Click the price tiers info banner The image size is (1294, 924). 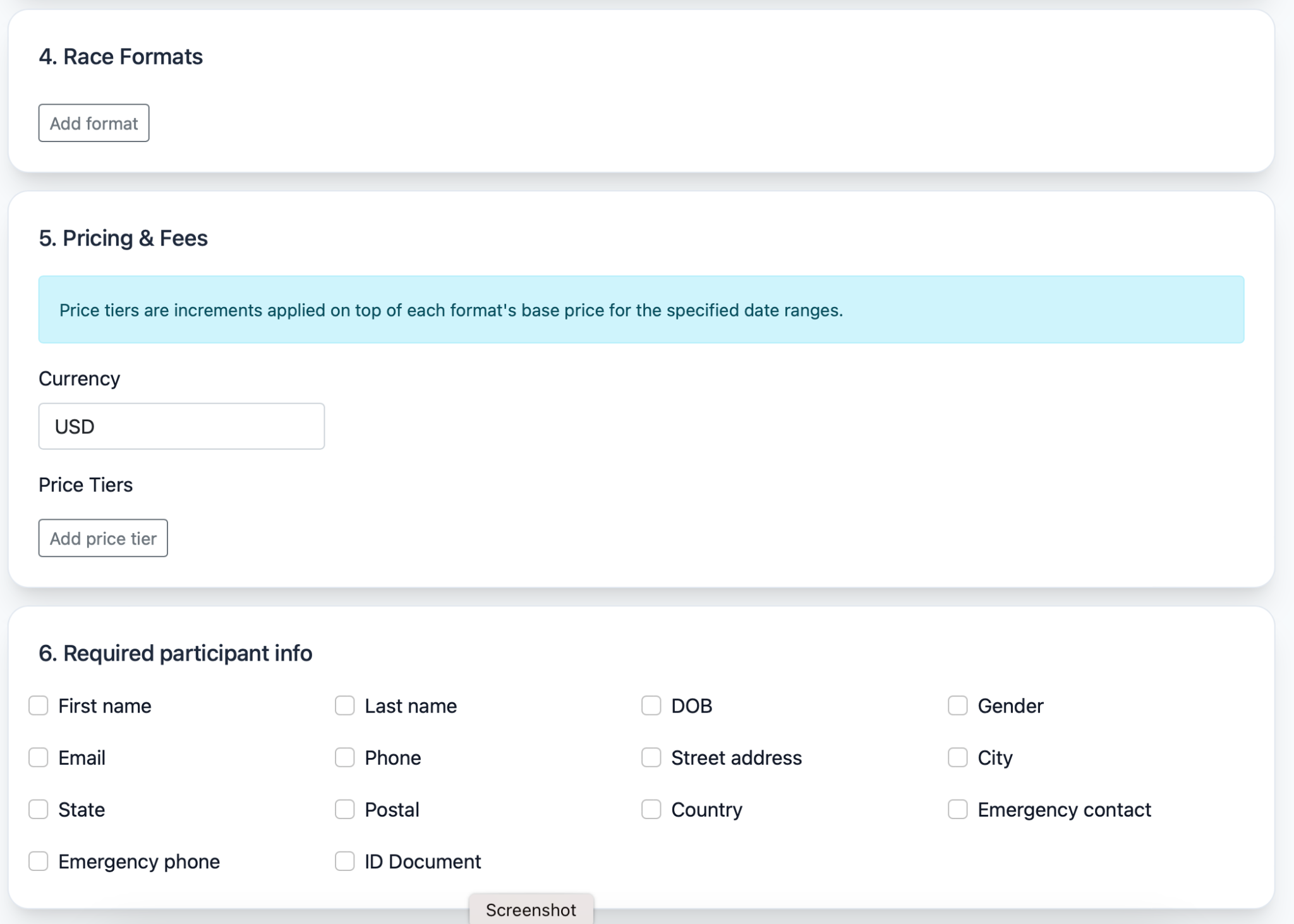641,309
